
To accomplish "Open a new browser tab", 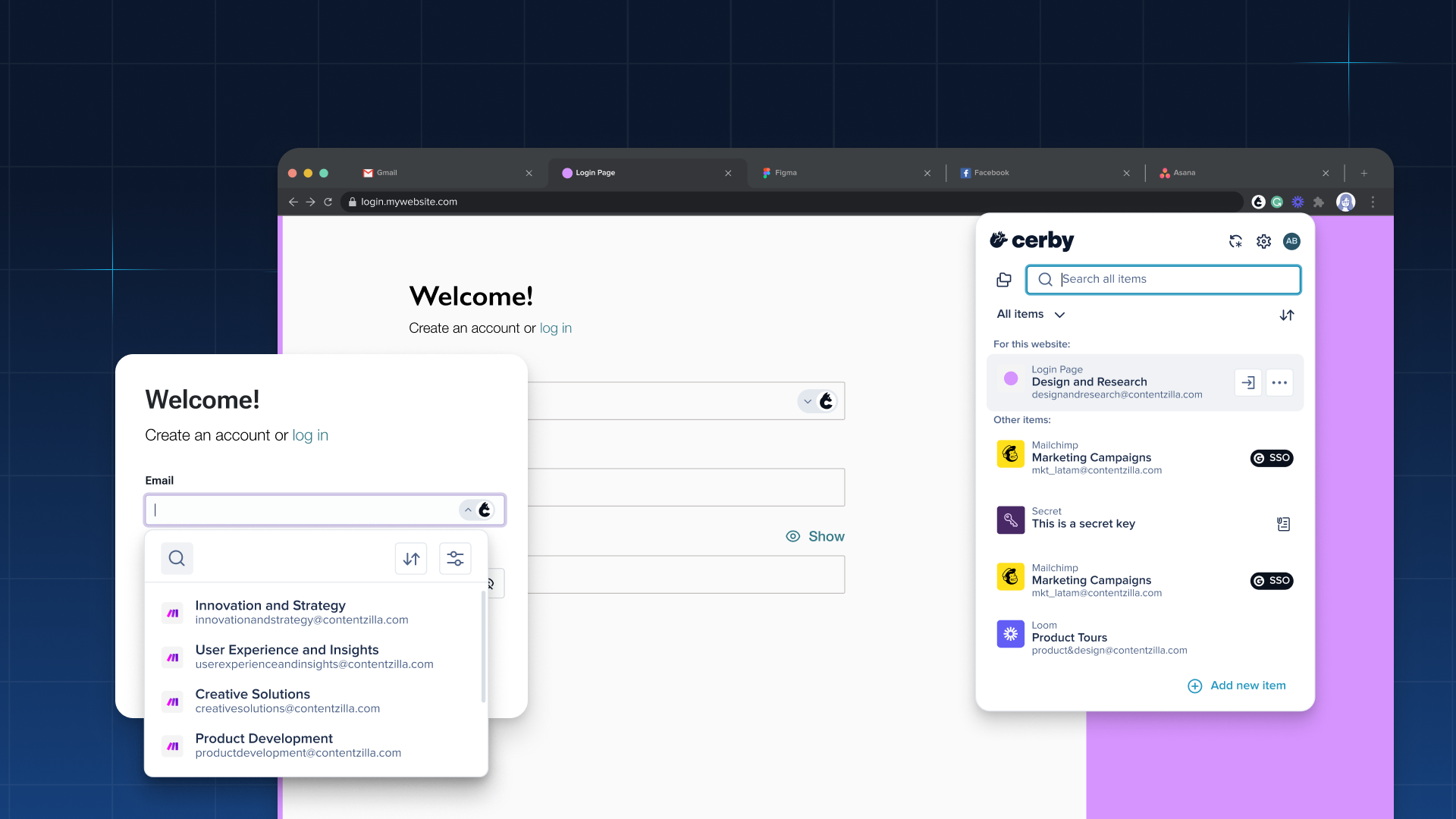I will [x=1363, y=174].
